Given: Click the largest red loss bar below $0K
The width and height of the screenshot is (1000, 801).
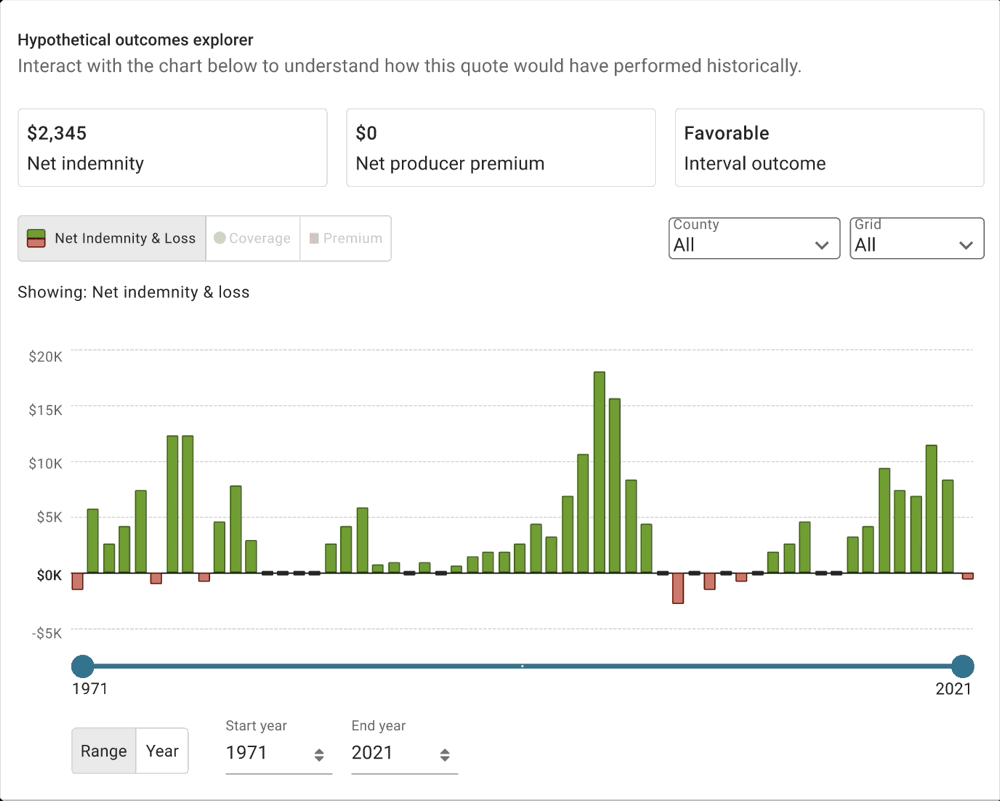Looking at the screenshot, I should click(x=678, y=588).
